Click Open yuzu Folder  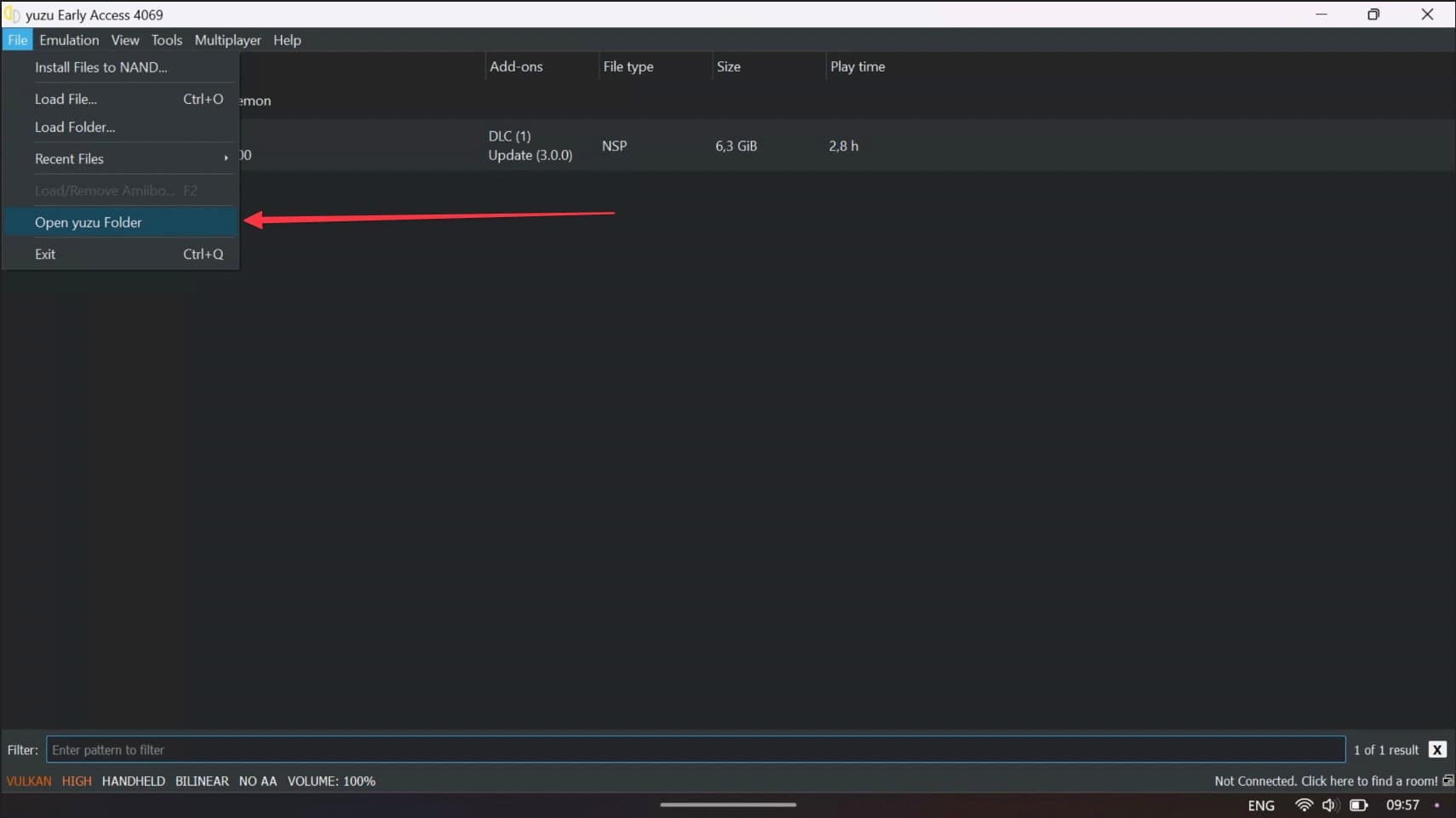(x=120, y=222)
